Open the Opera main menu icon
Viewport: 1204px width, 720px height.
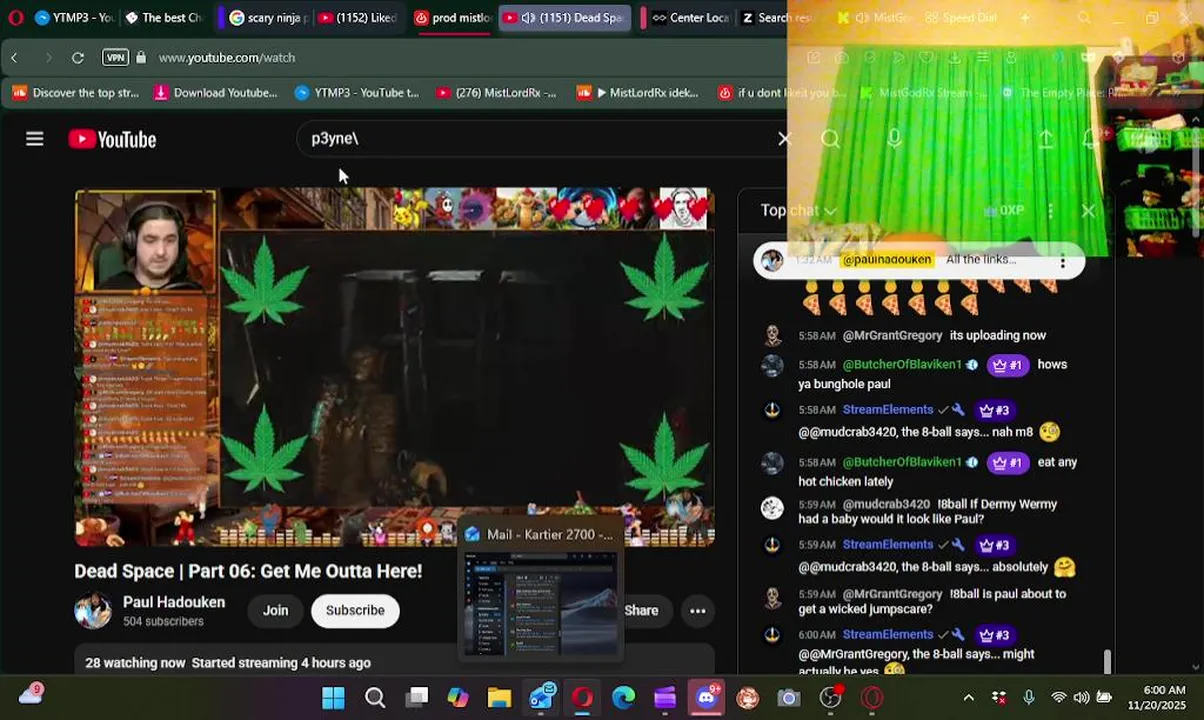(x=14, y=18)
